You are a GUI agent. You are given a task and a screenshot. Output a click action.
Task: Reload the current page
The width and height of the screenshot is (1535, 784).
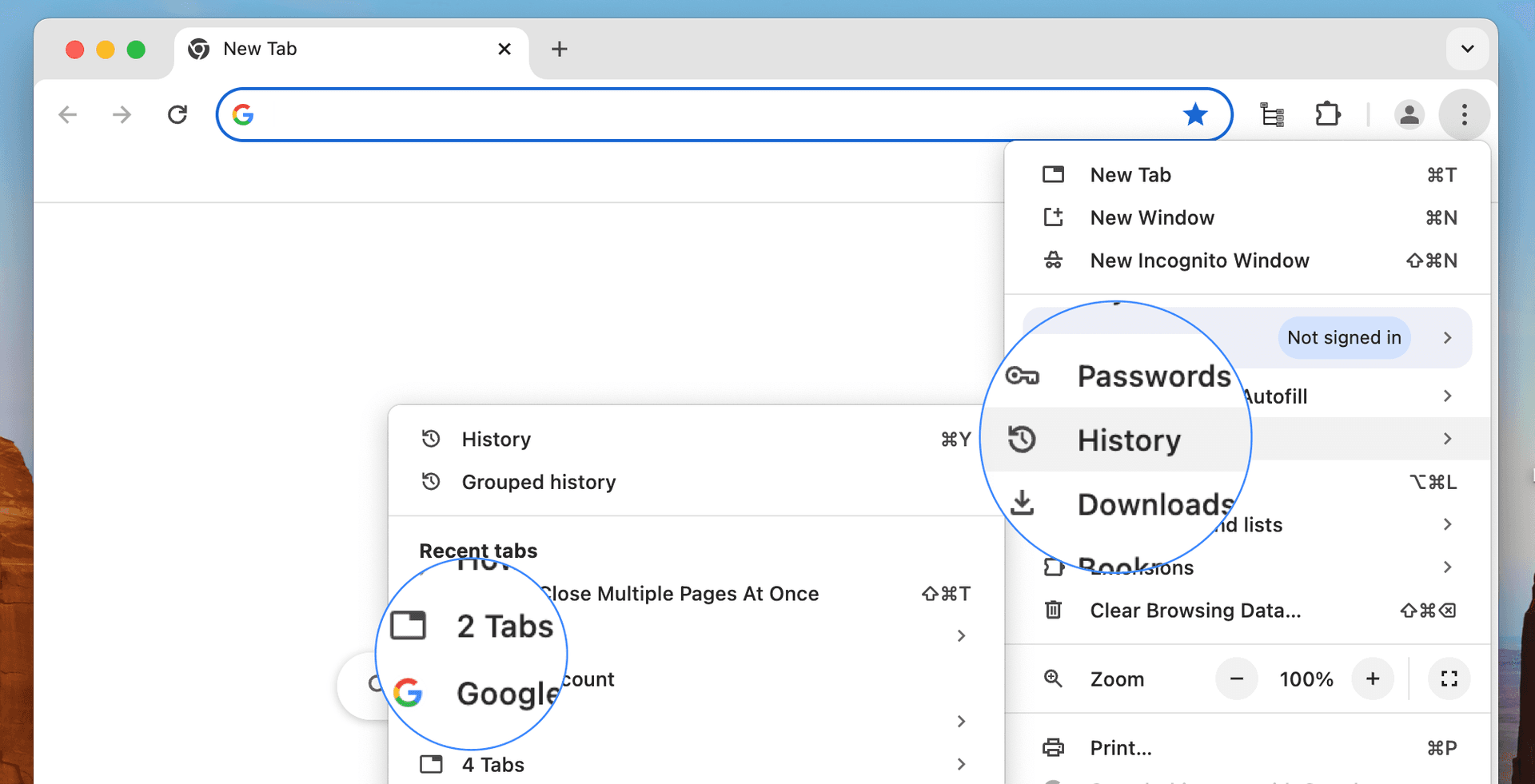click(x=177, y=114)
